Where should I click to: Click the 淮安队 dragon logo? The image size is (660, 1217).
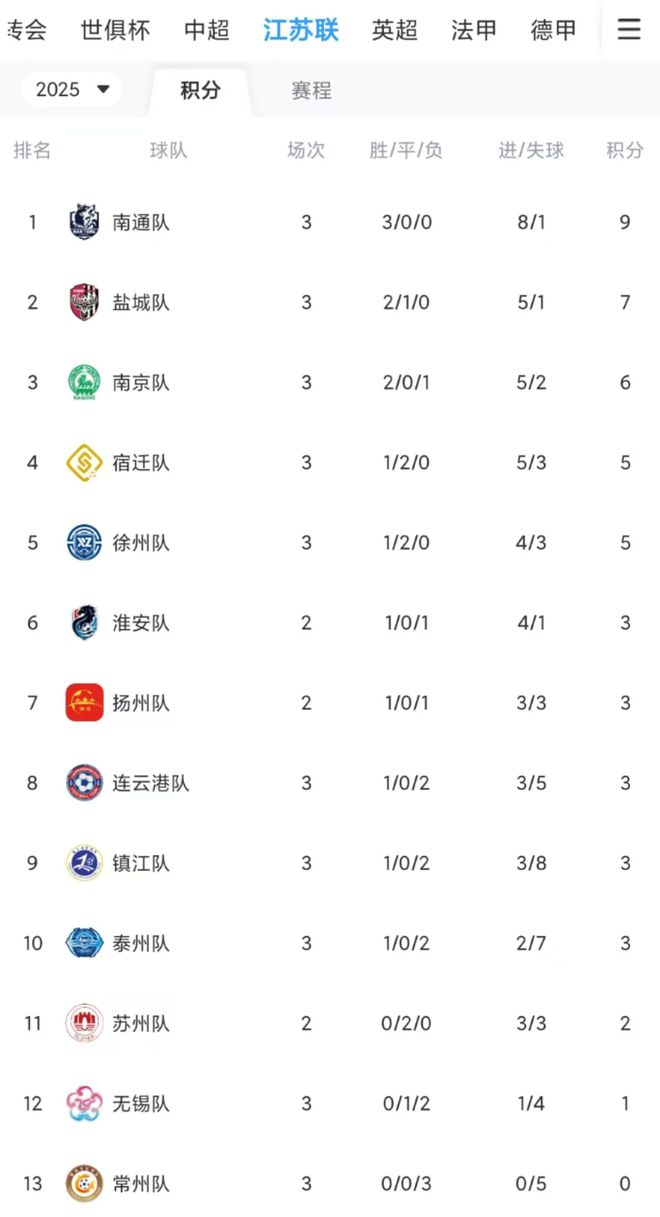(x=84, y=623)
